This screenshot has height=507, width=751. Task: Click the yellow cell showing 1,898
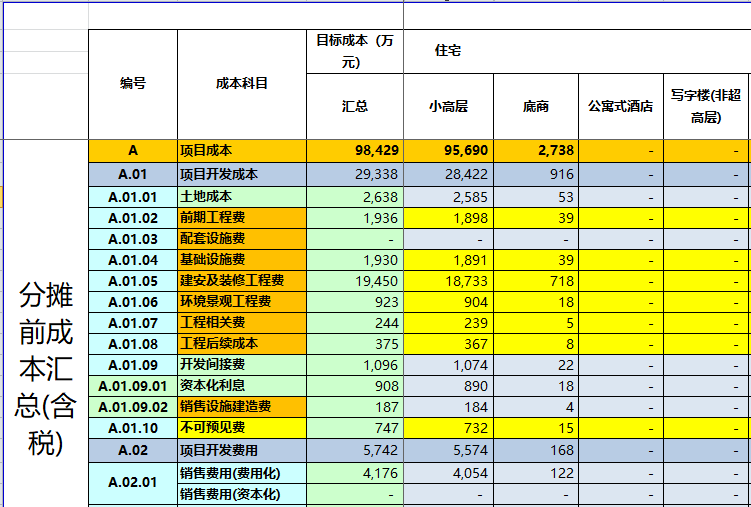448,217
